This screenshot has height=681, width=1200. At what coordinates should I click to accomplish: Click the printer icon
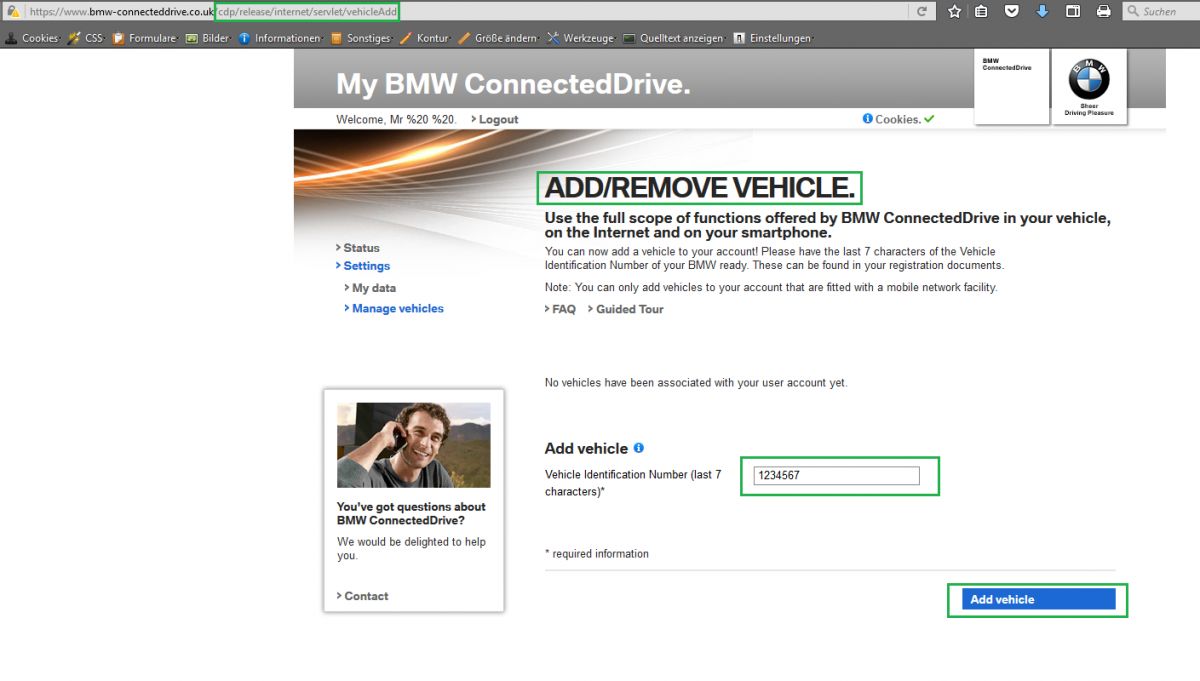click(1103, 11)
